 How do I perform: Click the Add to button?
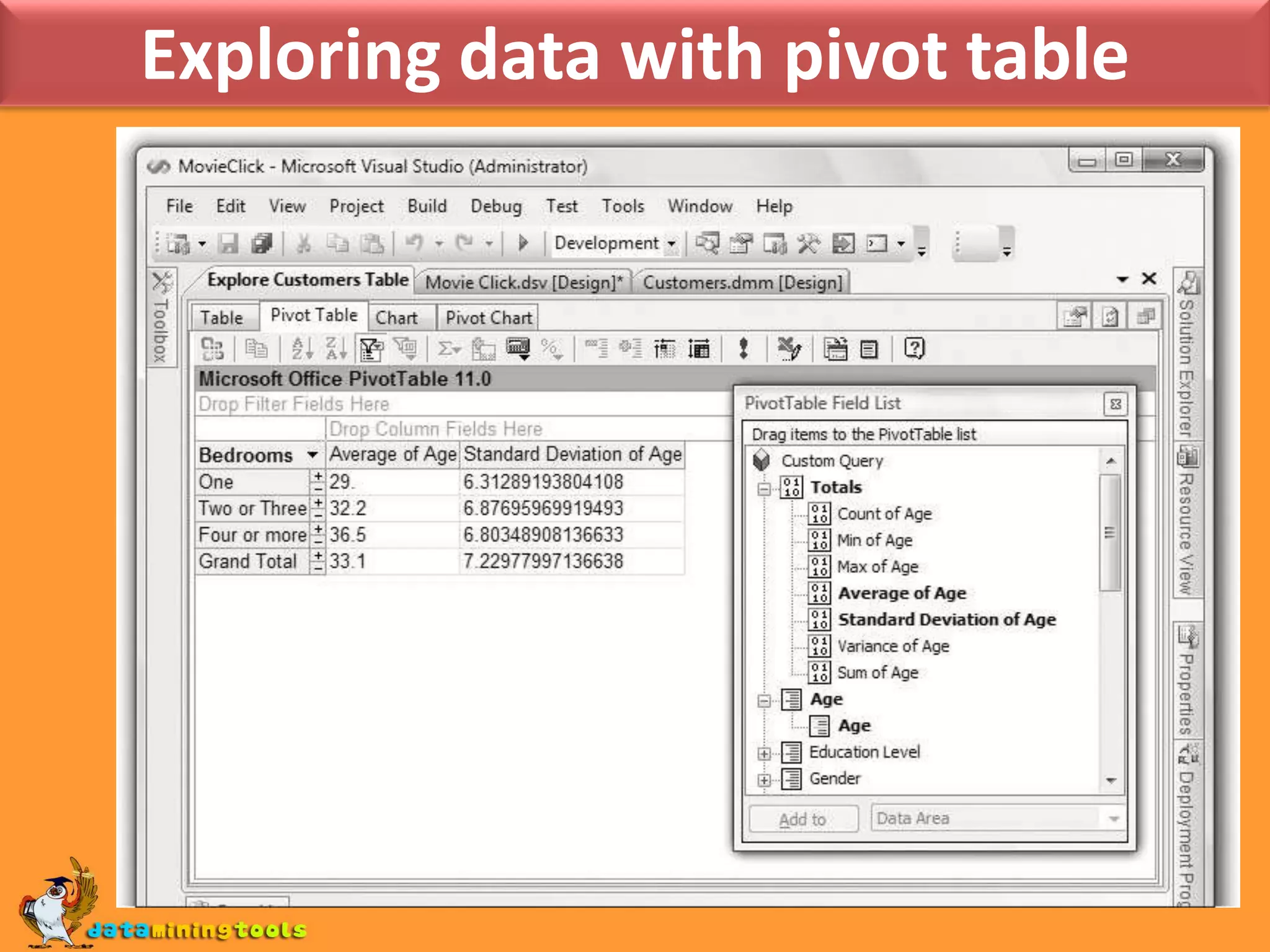click(x=802, y=819)
